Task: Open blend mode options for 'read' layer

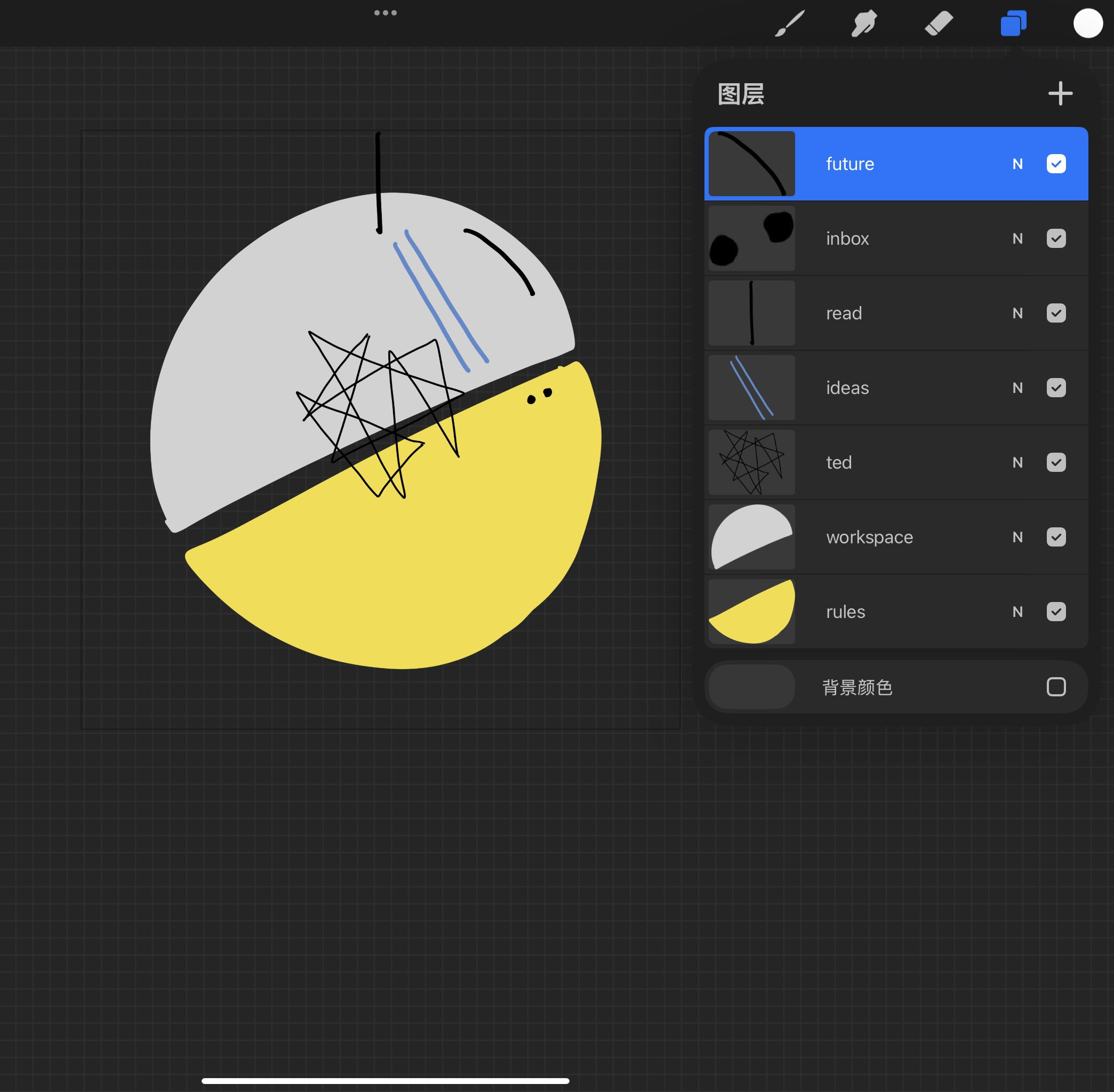Action: (x=1017, y=313)
